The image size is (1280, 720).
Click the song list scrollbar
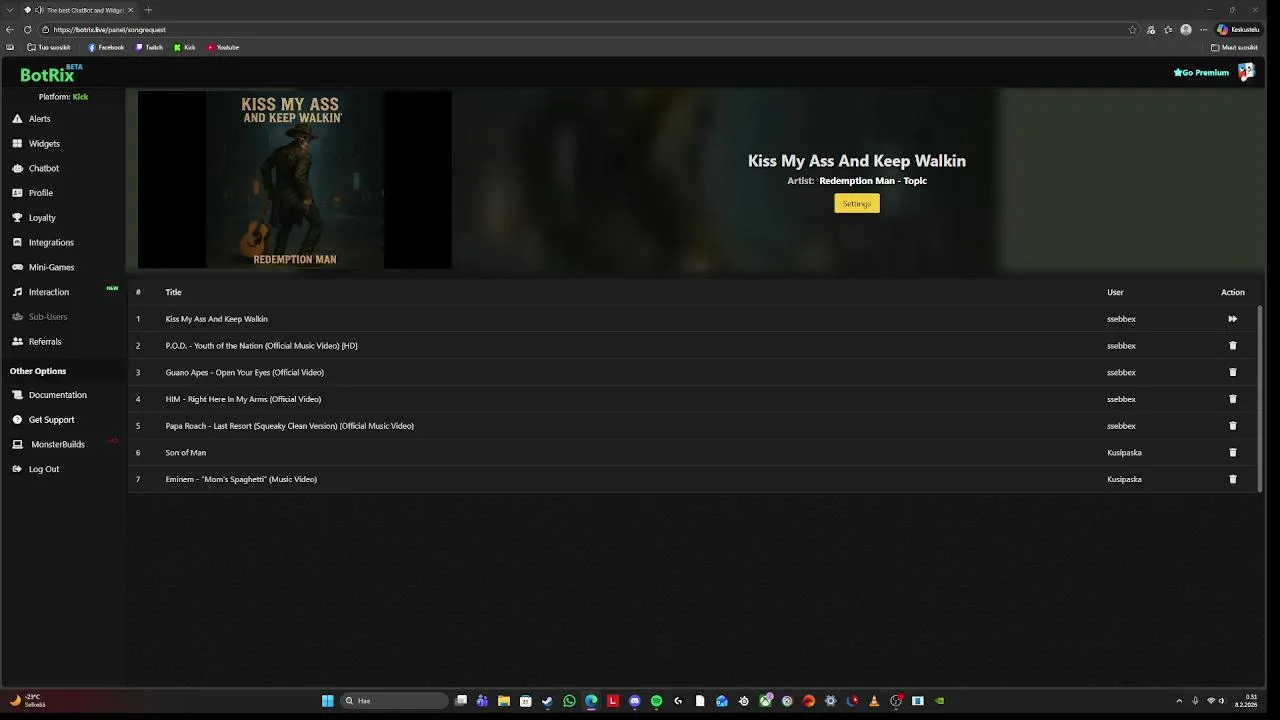pos(1260,397)
